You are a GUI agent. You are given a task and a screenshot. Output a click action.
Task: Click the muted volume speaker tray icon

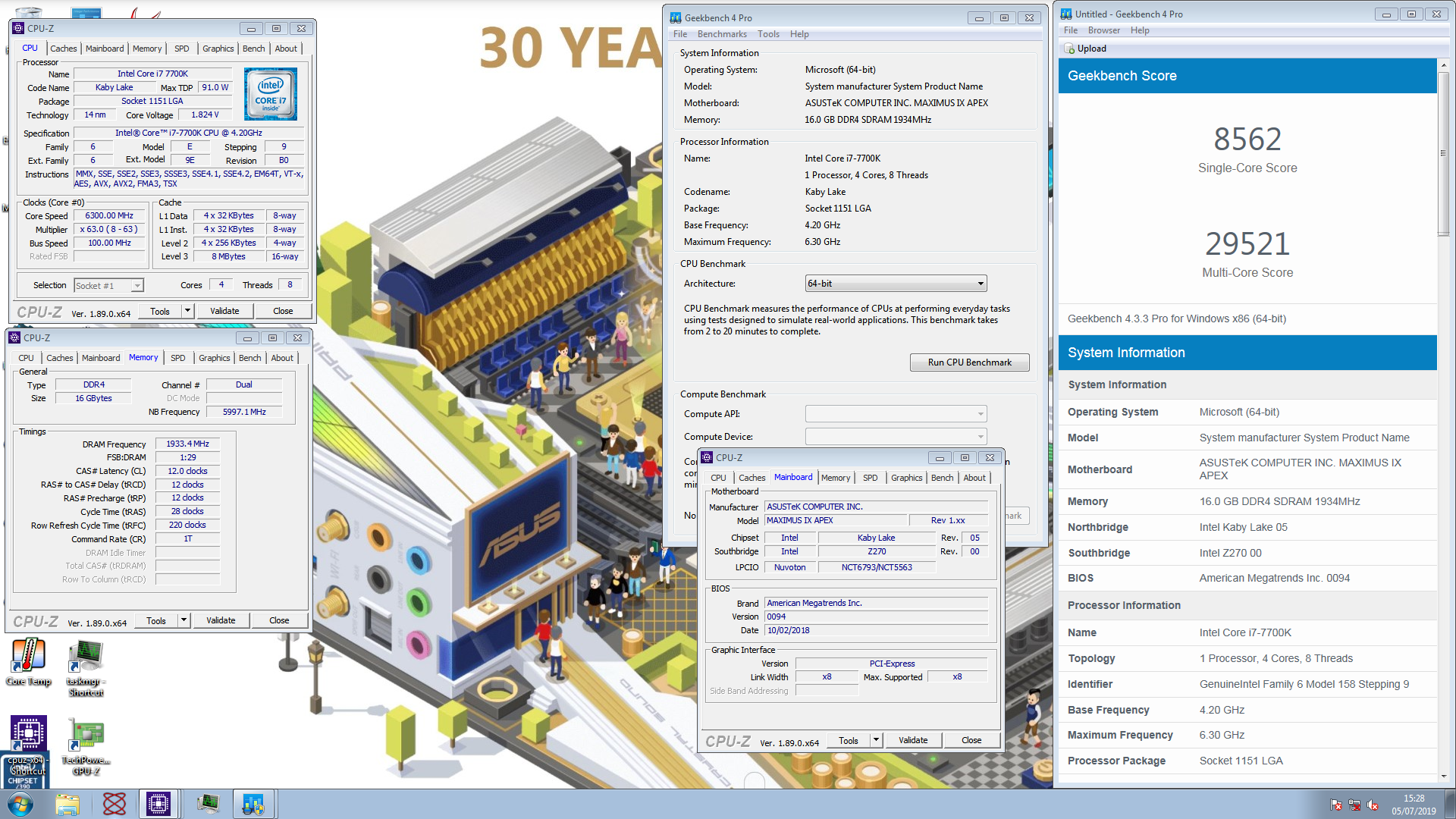pyautogui.click(x=1373, y=805)
